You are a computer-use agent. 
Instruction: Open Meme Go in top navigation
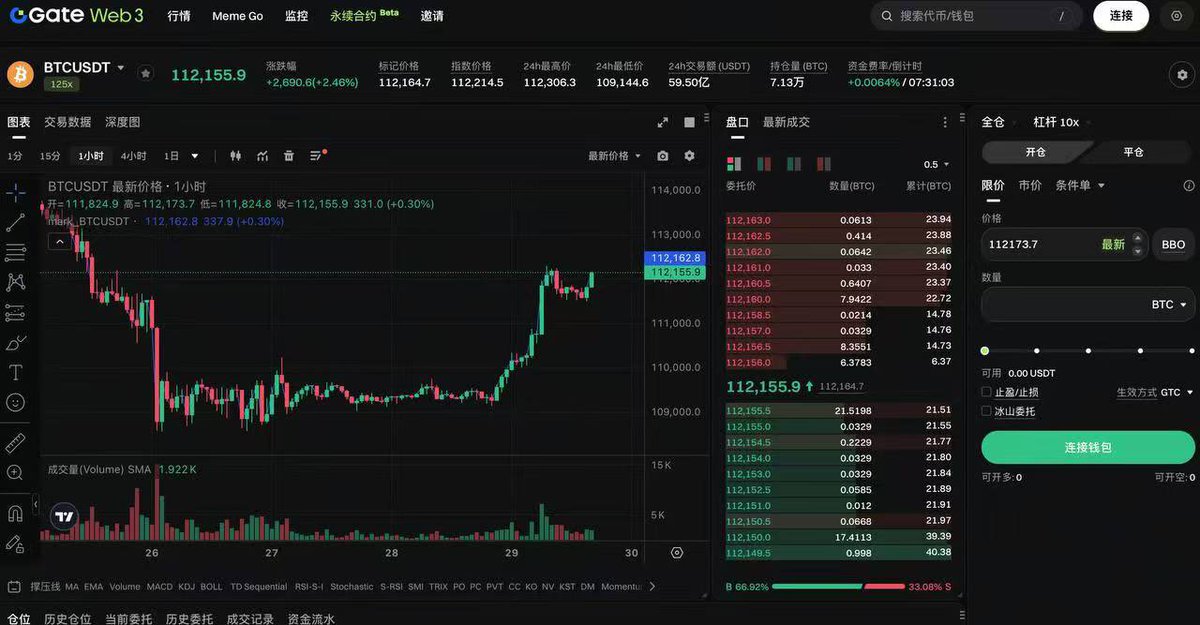coord(237,16)
